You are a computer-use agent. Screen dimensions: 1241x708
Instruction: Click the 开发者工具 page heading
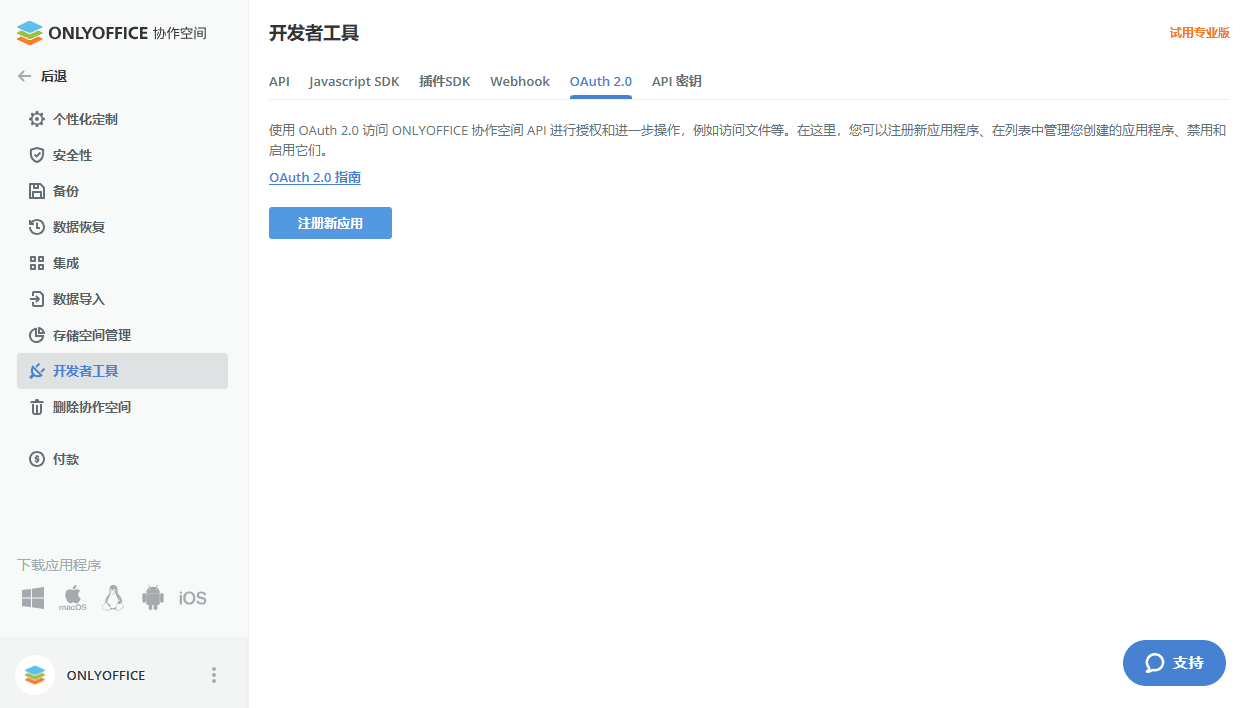click(314, 33)
